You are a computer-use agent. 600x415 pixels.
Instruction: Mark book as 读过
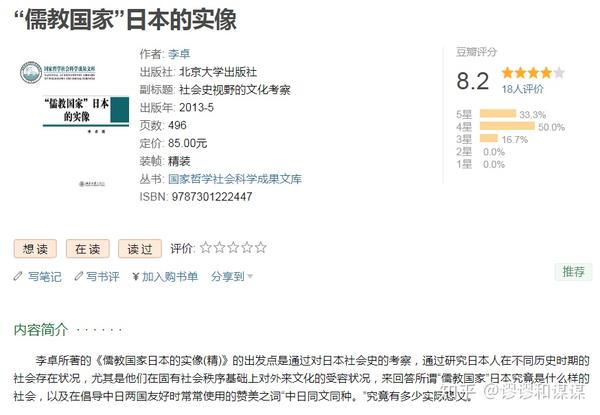pyautogui.click(x=140, y=249)
